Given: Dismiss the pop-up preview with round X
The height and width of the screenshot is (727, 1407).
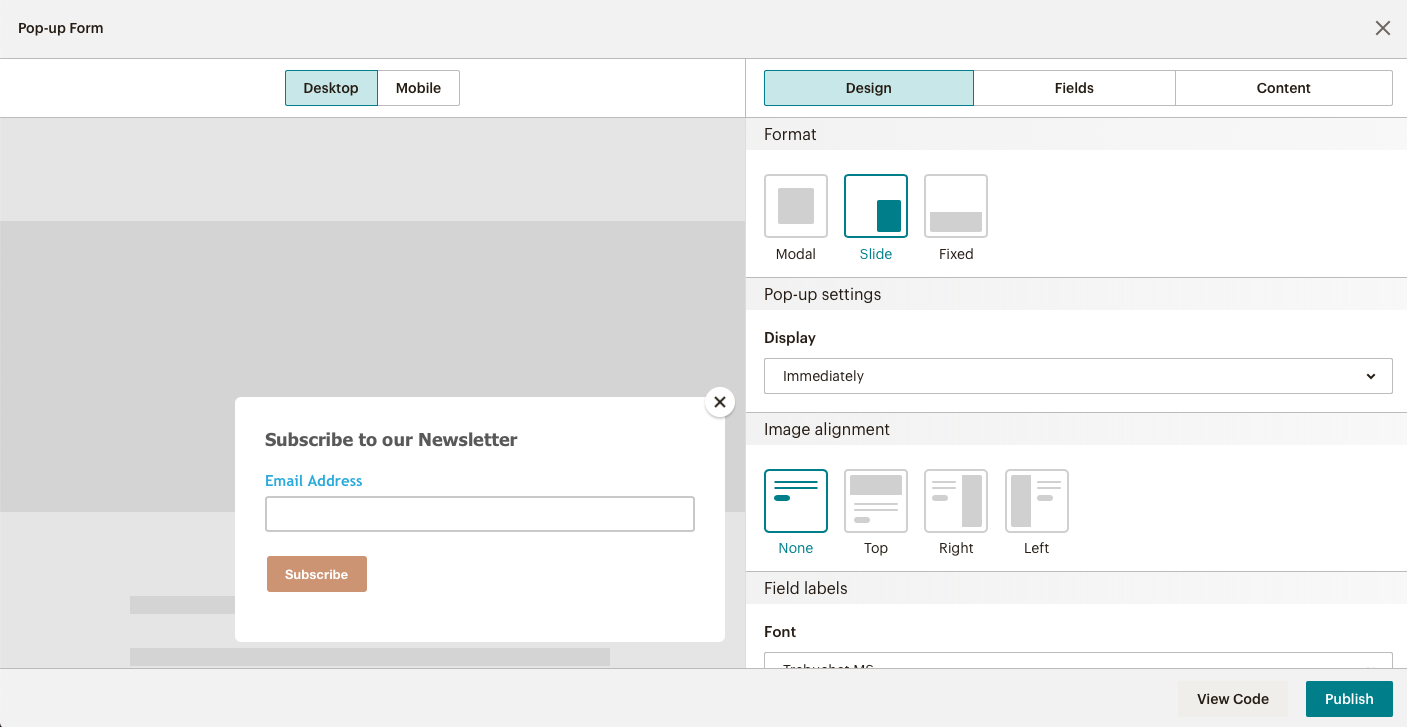Looking at the screenshot, I should pos(719,402).
